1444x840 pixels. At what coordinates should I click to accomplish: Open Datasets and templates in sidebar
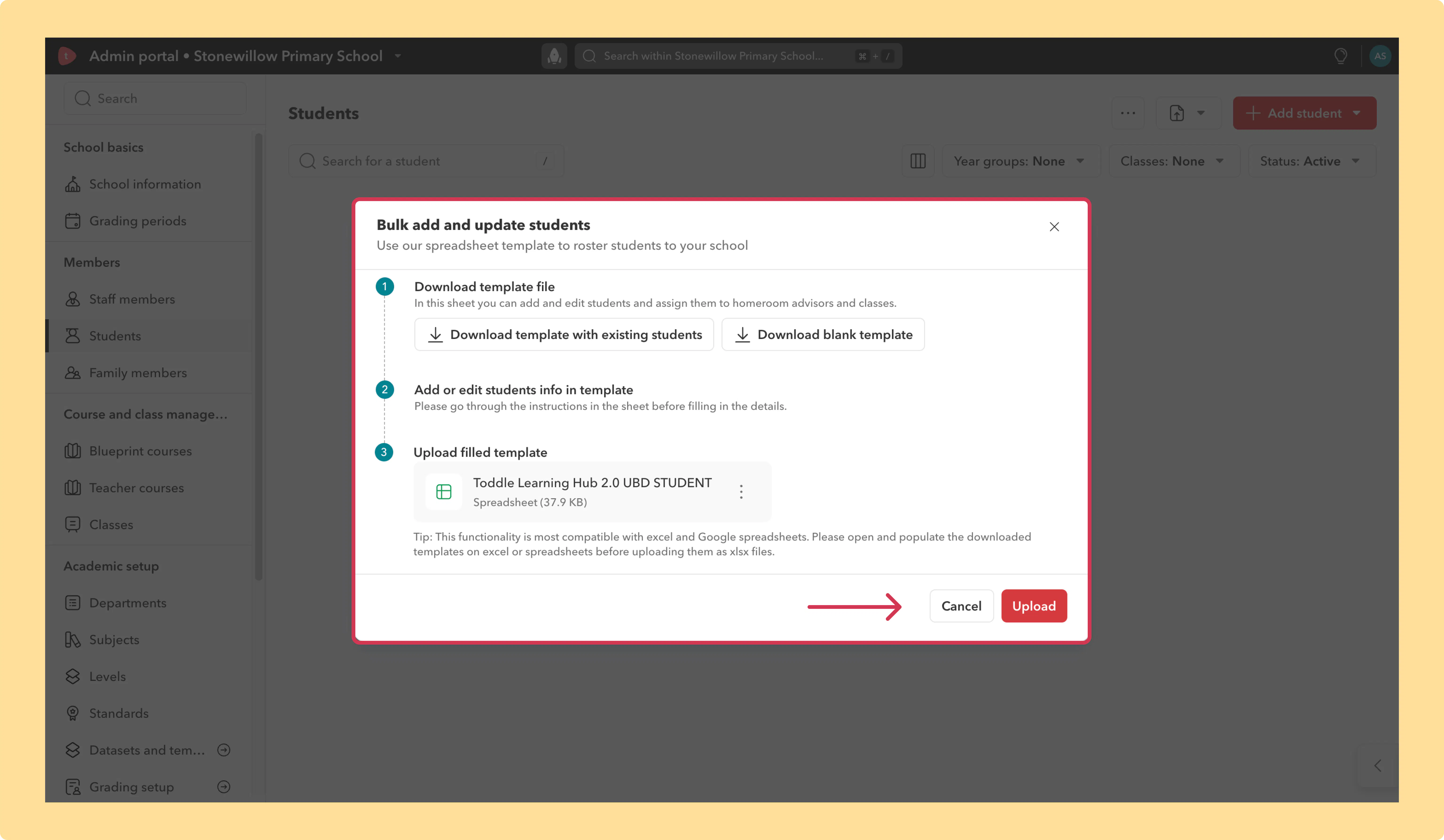click(147, 750)
